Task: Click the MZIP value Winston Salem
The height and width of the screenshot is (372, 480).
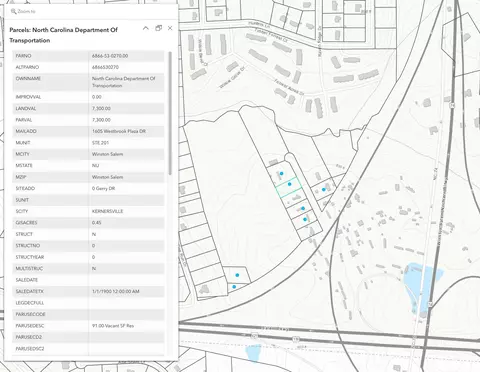Action: point(107,177)
